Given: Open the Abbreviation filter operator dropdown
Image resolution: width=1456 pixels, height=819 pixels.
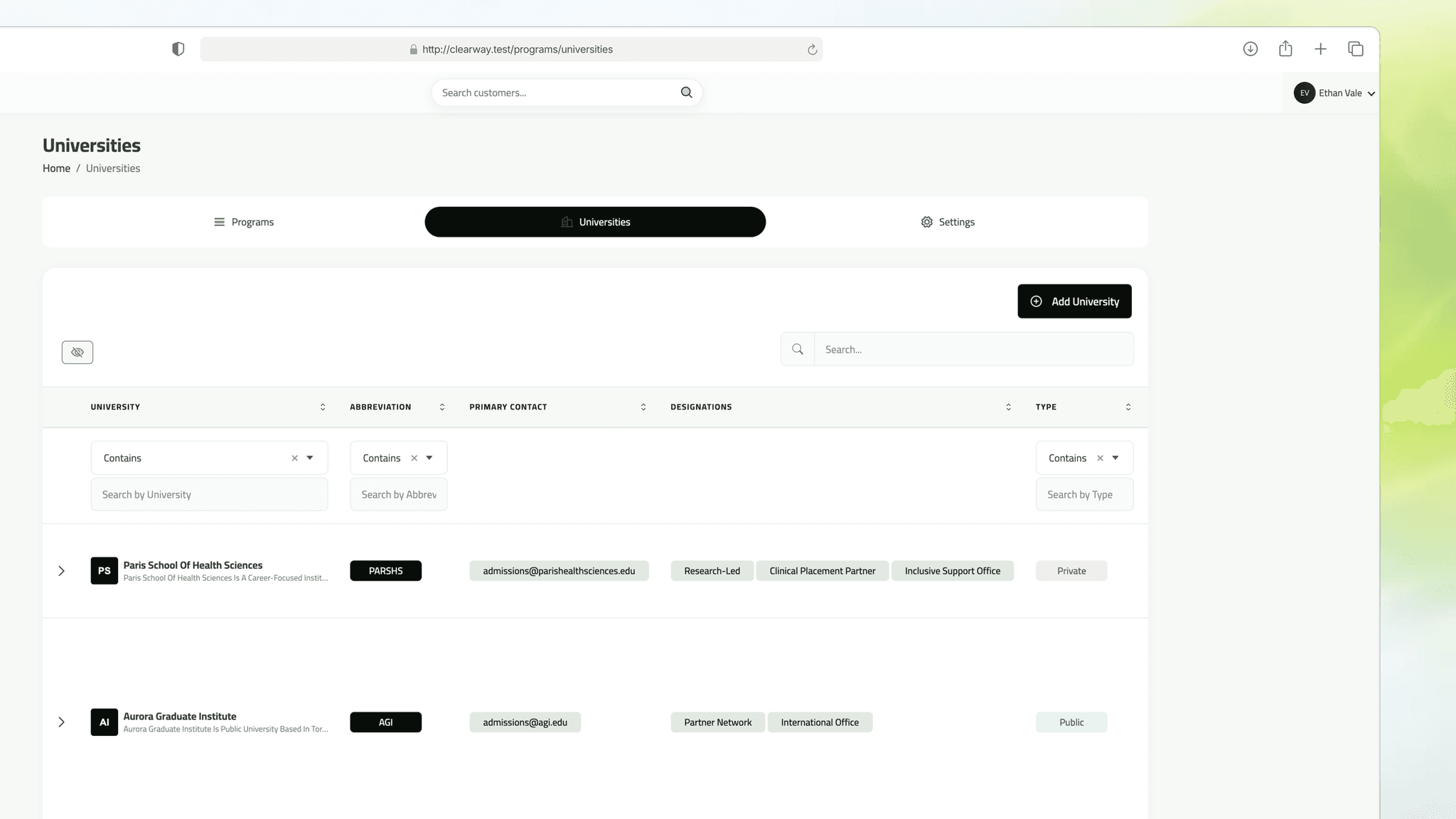Looking at the screenshot, I should point(429,459).
